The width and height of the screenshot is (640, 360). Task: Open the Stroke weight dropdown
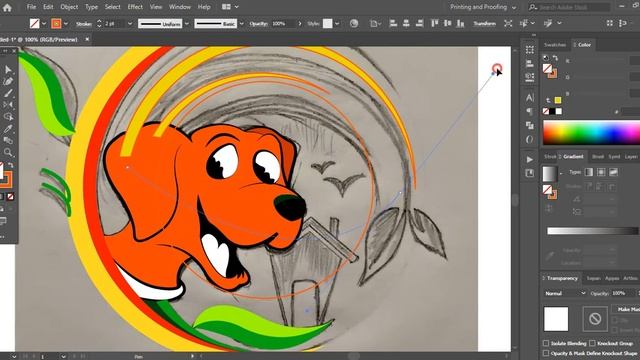coord(130,24)
